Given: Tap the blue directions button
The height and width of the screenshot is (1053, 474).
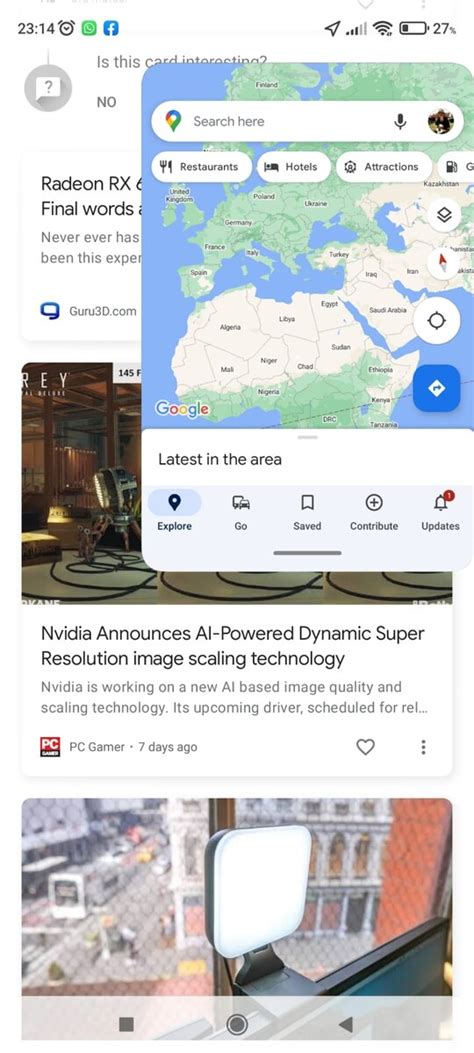Looking at the screenshot, I should point(436,388).
